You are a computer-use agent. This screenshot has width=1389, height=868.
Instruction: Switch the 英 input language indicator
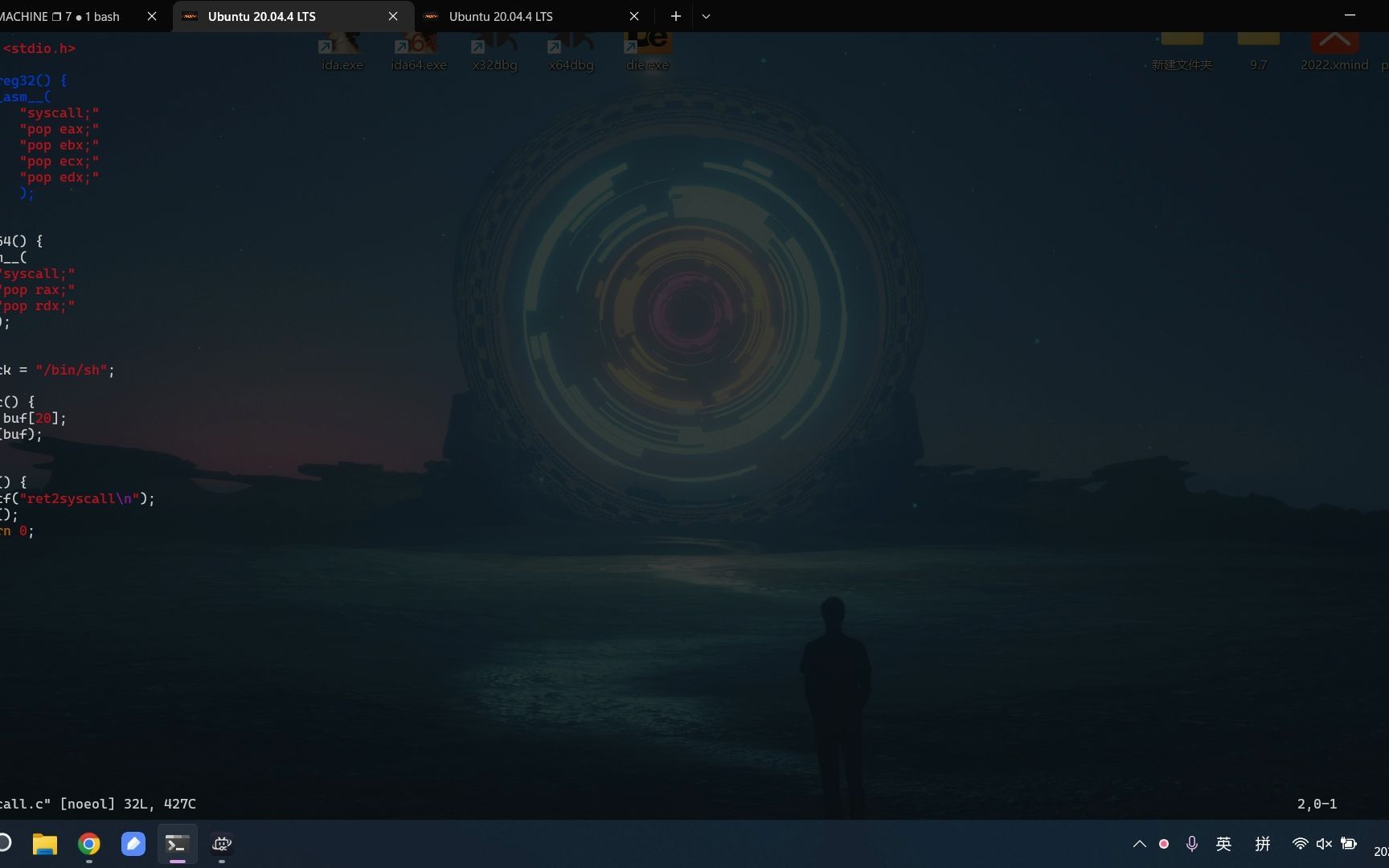click(1224, 844)
